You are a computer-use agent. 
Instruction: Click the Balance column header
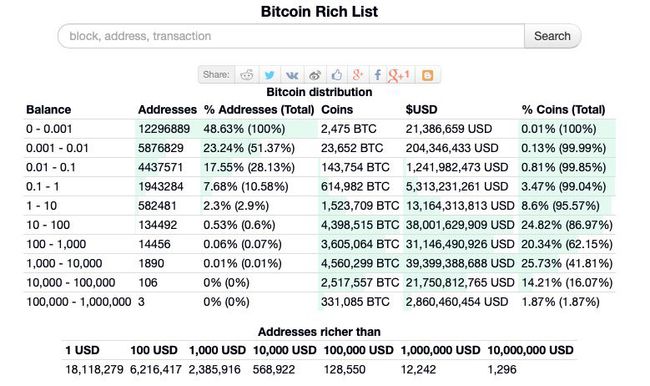[x=49, y=109]
